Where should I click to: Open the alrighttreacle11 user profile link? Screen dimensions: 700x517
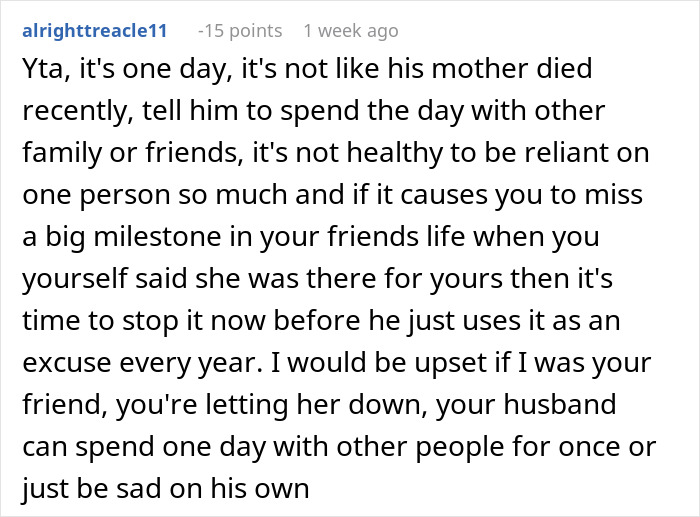(x=95, y=31)
